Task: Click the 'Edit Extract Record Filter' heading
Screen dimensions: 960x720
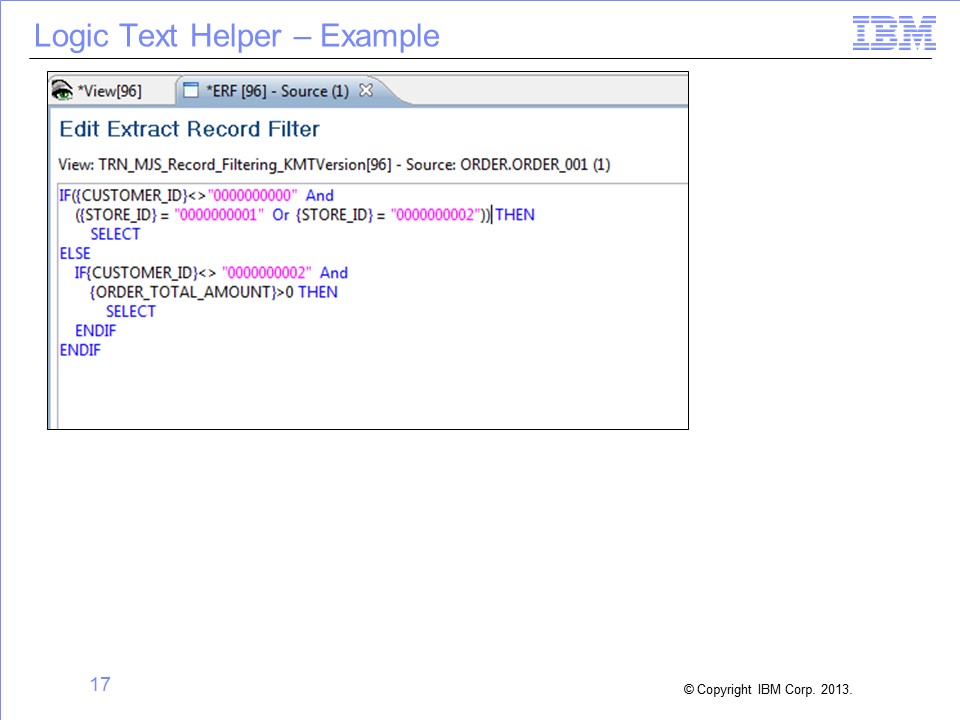Action: point(189,129)
